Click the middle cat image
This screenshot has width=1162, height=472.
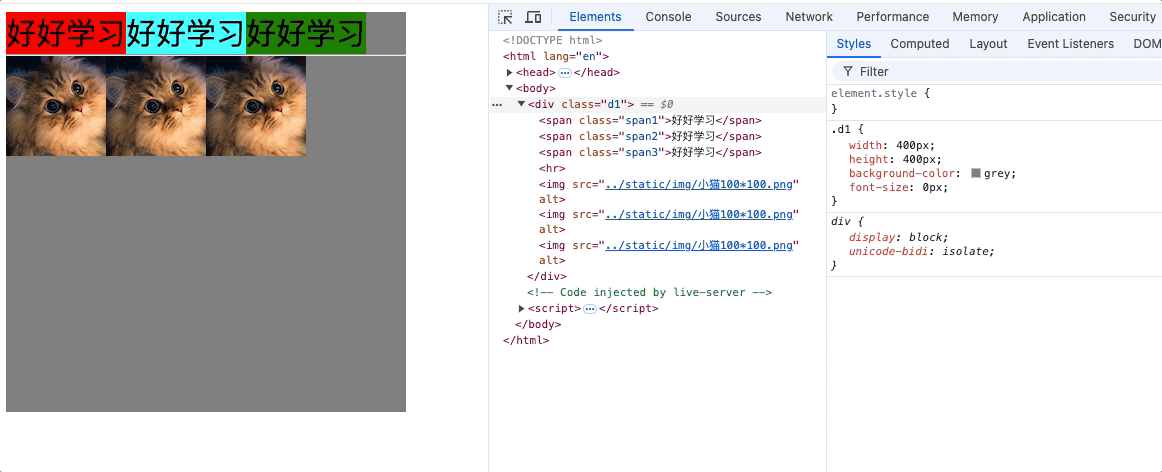point(156,106)
